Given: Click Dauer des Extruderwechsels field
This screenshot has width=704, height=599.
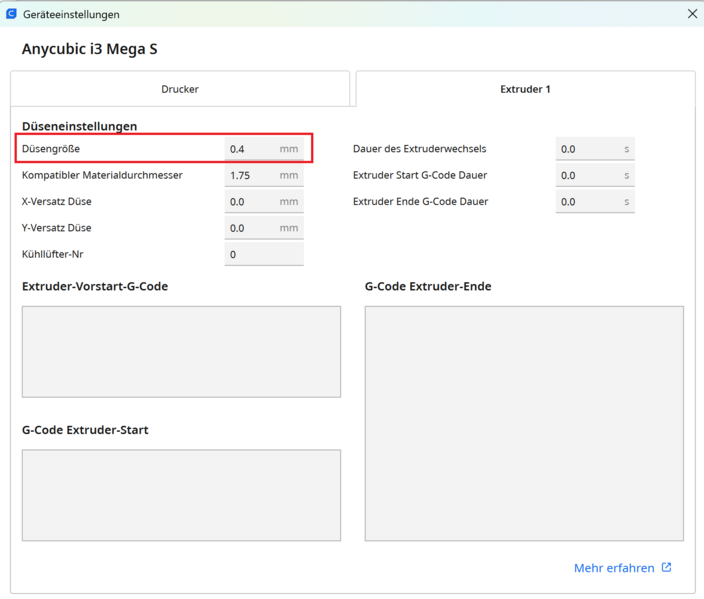Looking at the screenshot, I should pyautogui.click(x=595, y=149).
